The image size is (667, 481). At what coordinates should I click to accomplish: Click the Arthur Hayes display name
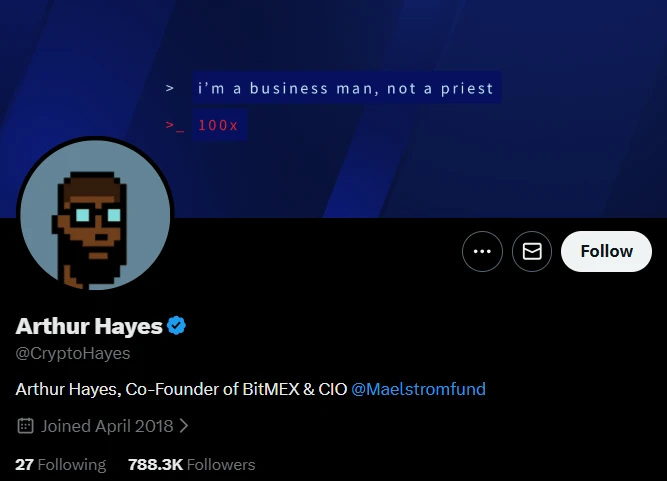[x=89, y=326]
